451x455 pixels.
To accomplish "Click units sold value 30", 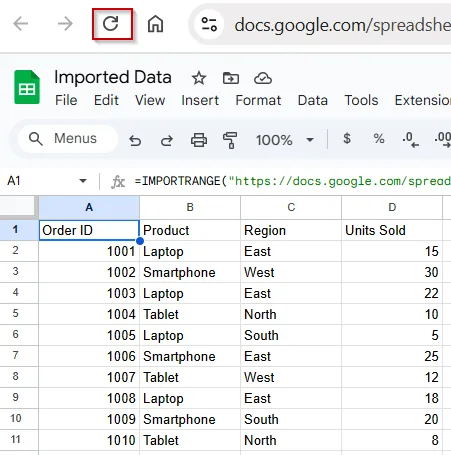I will 392,272.
